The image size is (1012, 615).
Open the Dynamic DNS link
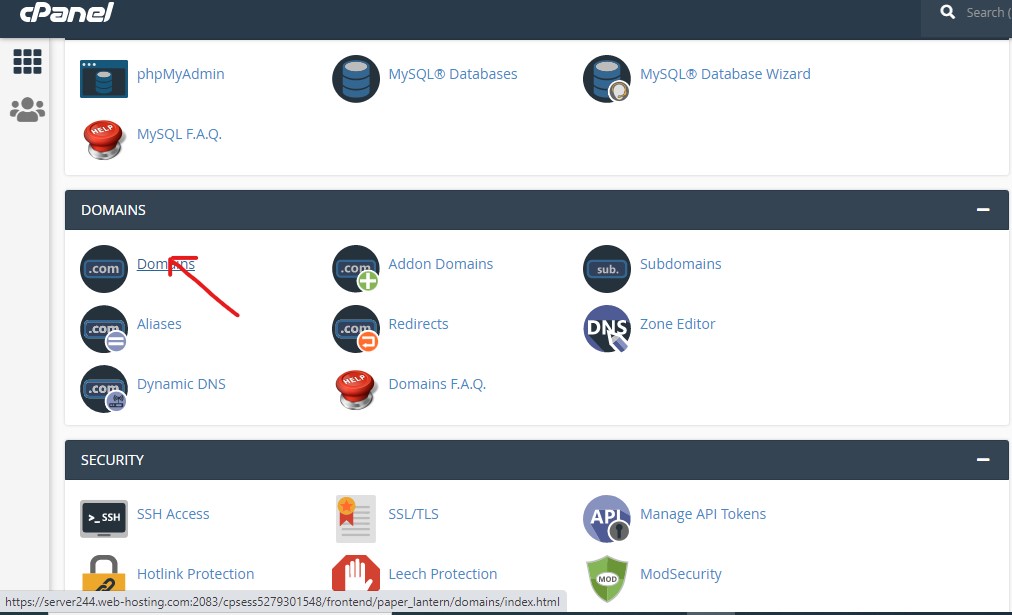tap(181, 384)
